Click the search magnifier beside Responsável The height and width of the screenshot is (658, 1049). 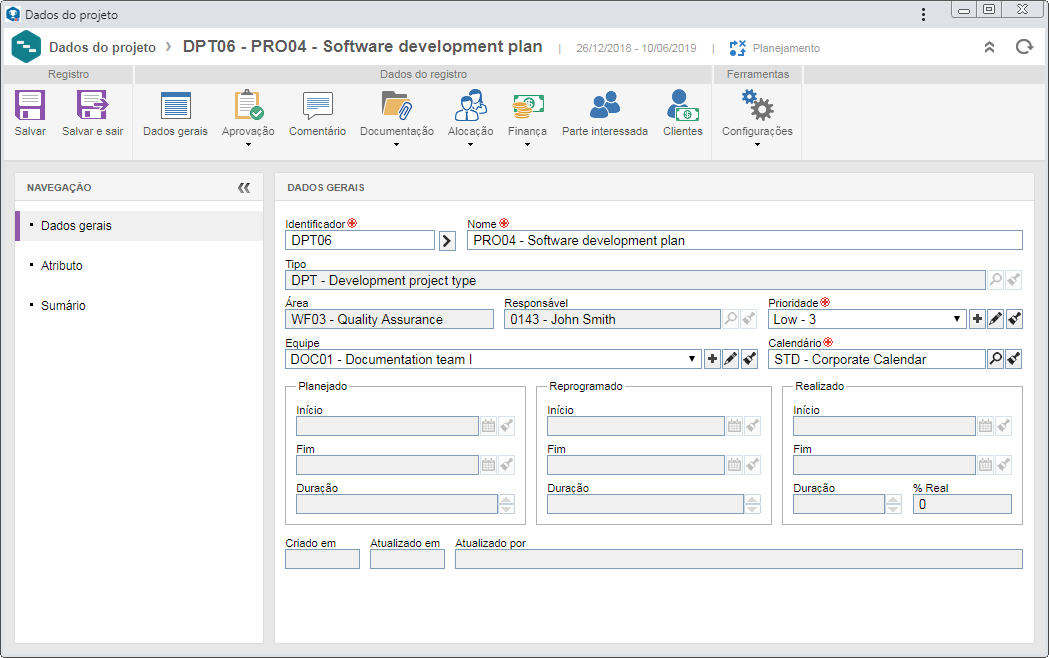[x=731, y=319]
